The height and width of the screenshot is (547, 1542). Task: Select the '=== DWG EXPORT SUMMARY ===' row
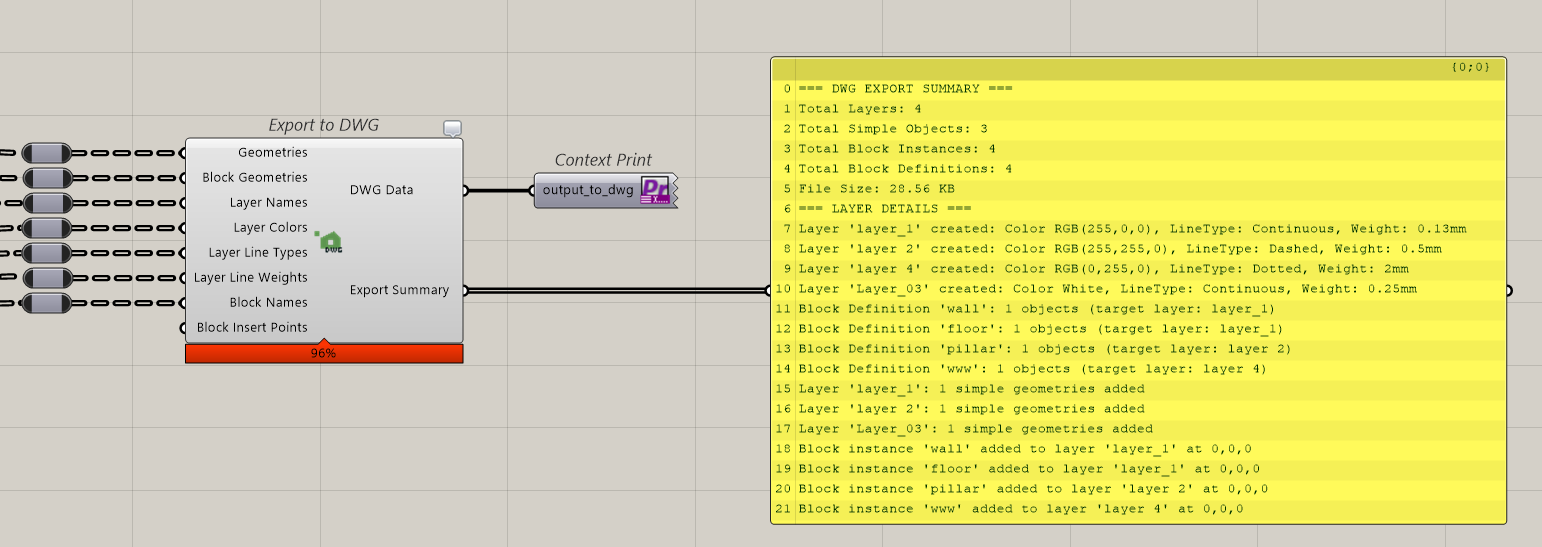tap(1139, 89)
